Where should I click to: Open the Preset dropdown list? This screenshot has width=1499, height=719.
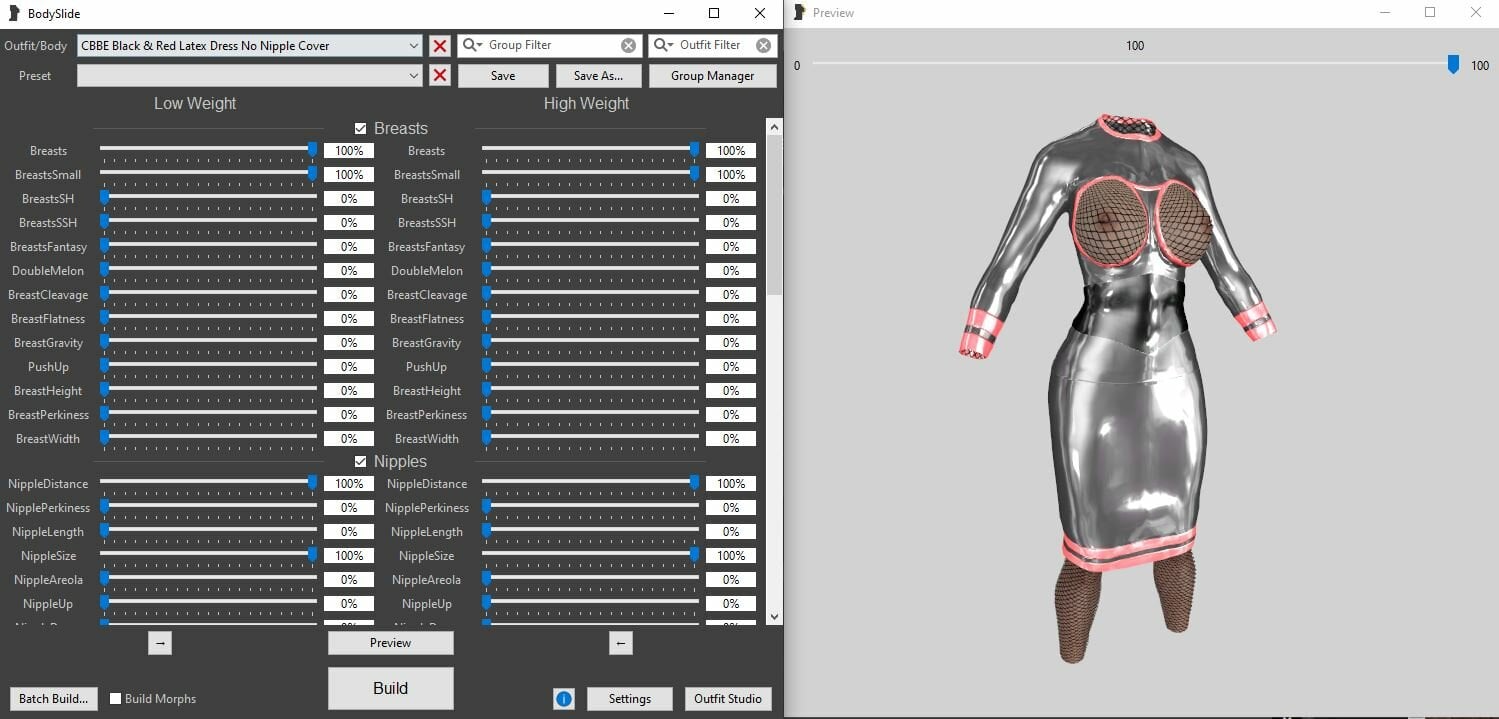tap(414, 75)
